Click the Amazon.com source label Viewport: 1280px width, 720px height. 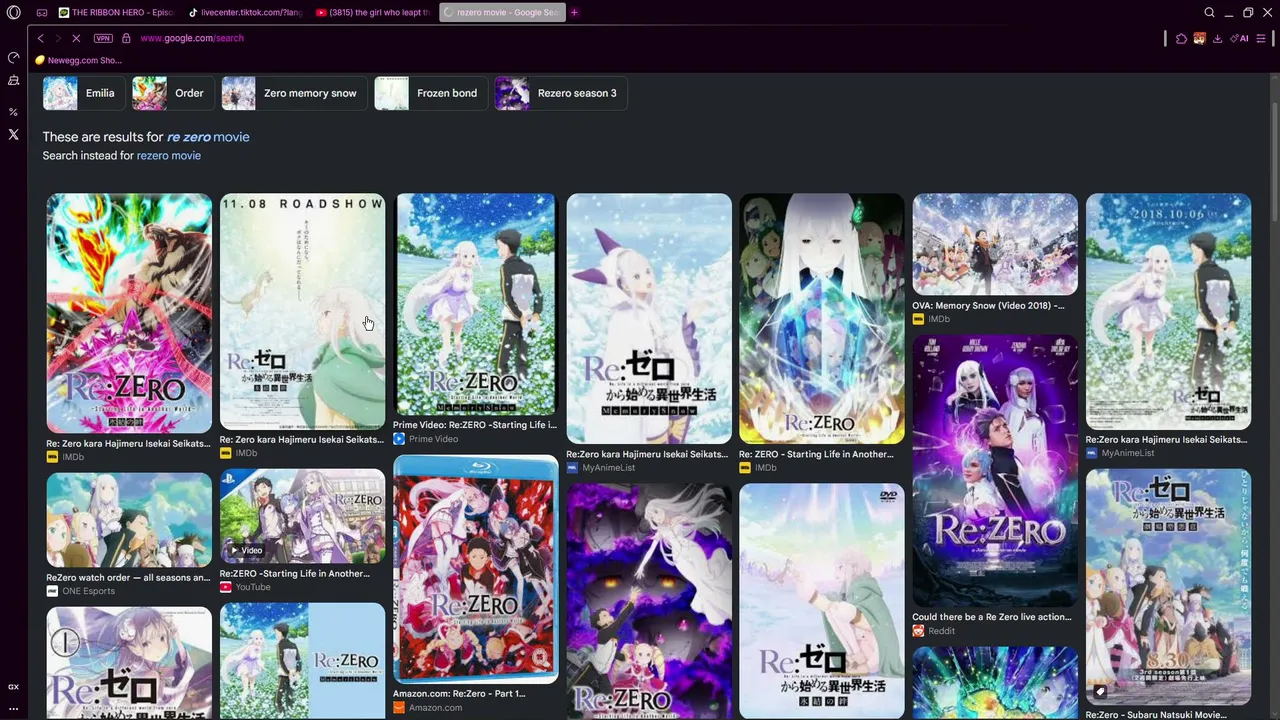point(428,708)
